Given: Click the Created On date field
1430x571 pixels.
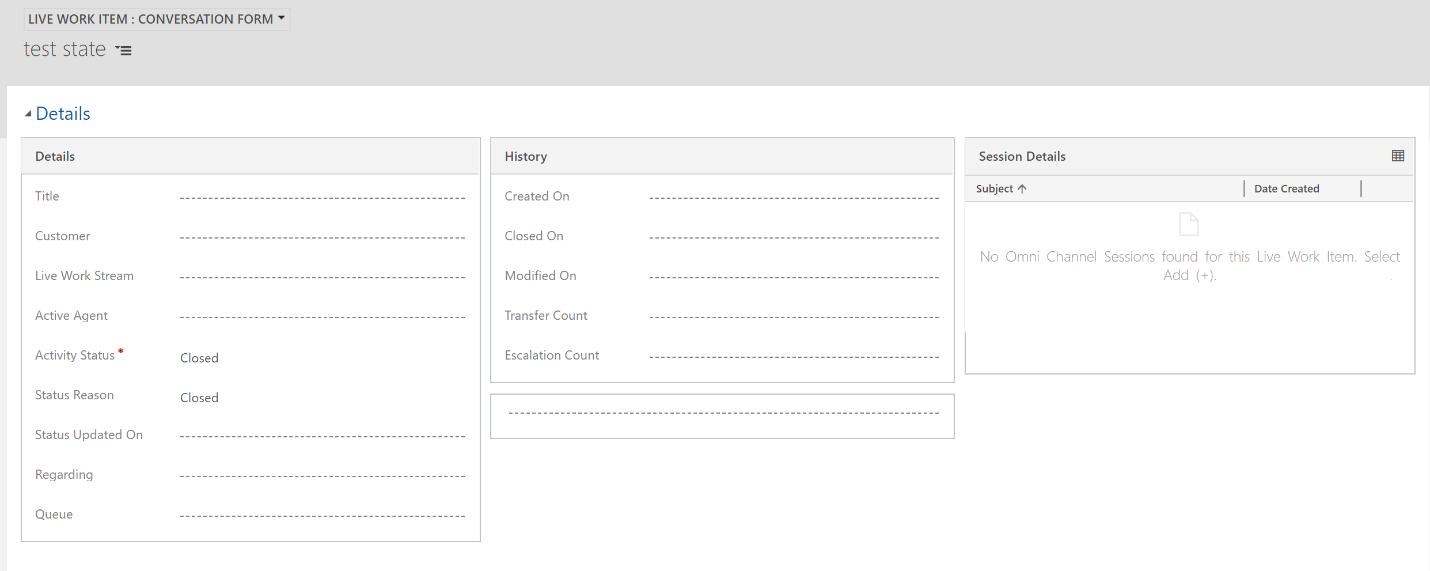Looking at the screenshot, I should coord(794,198).
